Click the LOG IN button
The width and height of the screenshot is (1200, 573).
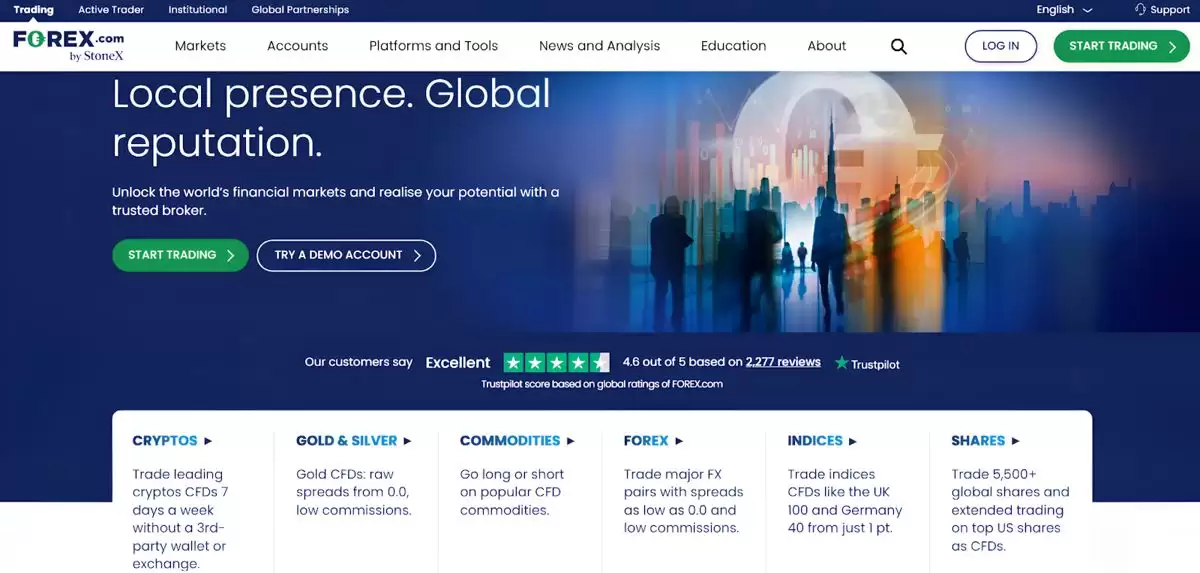[x=1001, y=46]
